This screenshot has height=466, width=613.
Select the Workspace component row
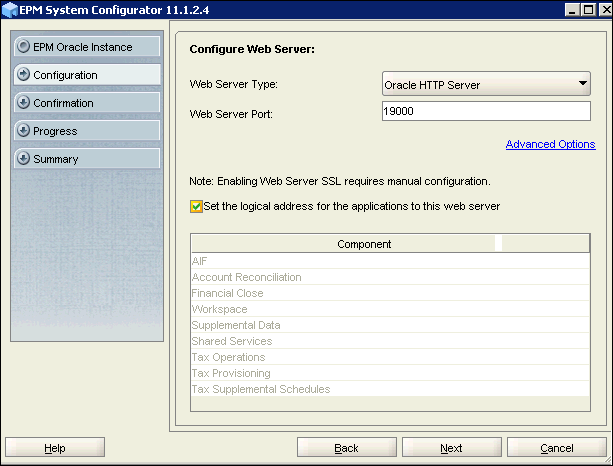[x=390, y=309]
